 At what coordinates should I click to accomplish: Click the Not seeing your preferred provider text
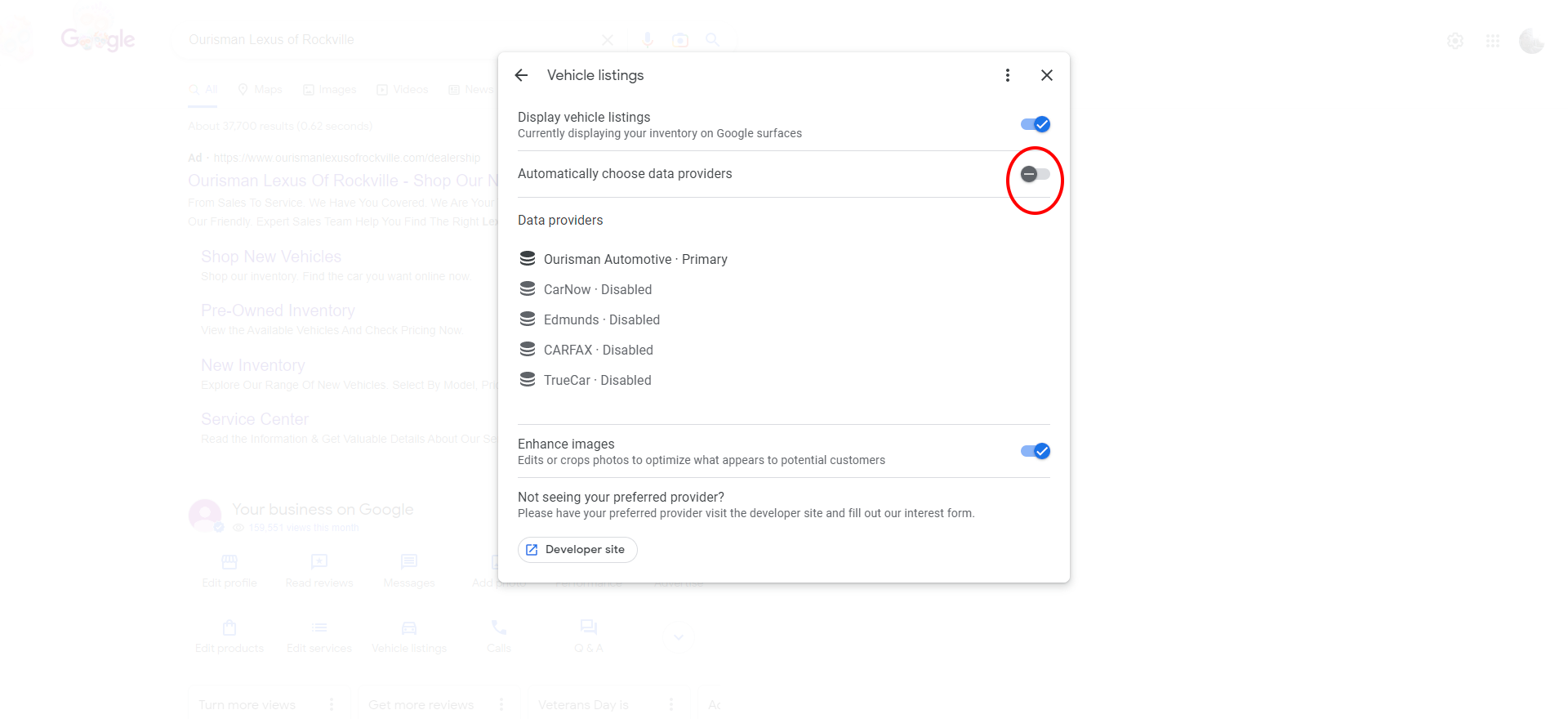click(621, 497)
